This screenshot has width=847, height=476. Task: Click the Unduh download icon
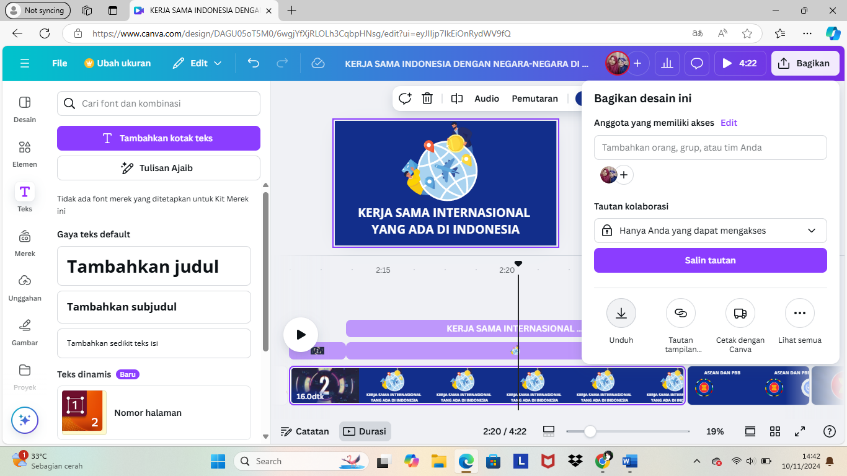pyautogui.click(x=621, y=313)
